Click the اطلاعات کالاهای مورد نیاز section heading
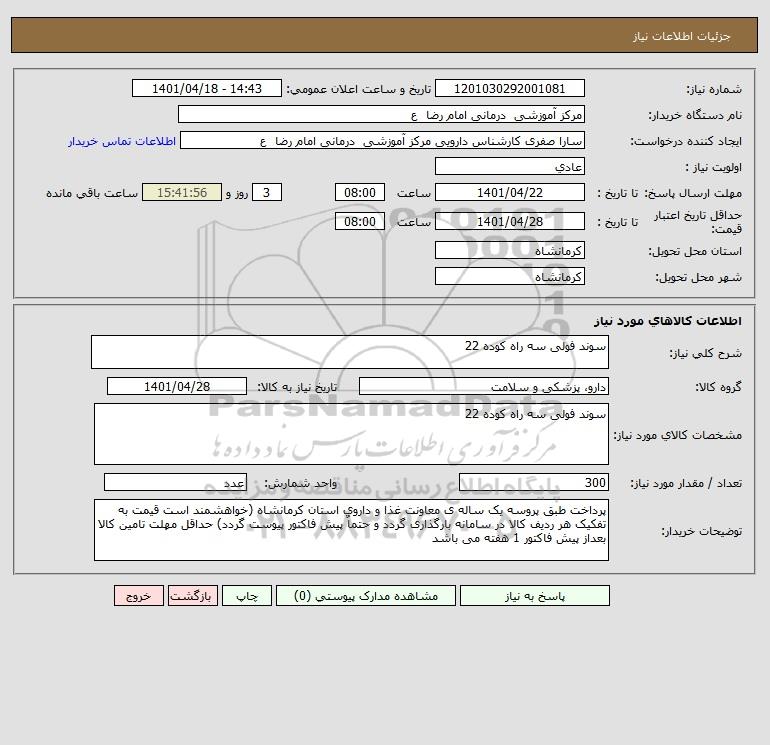This screenshot has width=770, height=745. coord(668,321)
